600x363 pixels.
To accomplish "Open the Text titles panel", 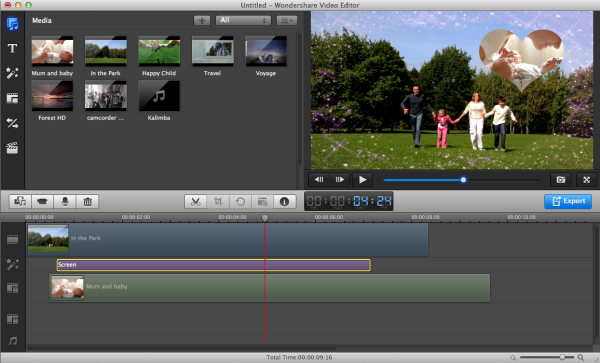I will [12, 48].
